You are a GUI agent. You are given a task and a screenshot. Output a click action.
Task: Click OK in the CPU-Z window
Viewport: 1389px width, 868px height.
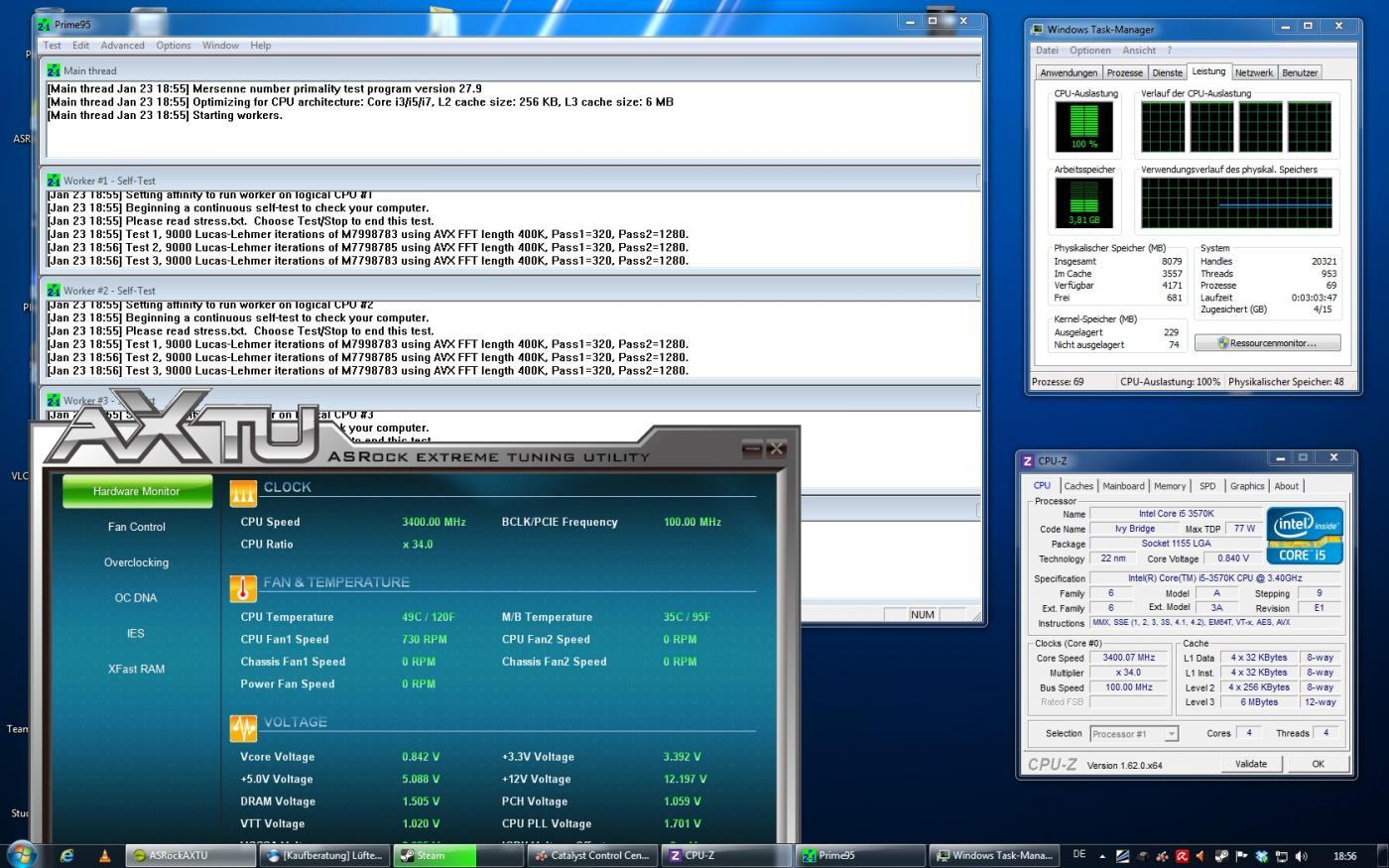1318,764
